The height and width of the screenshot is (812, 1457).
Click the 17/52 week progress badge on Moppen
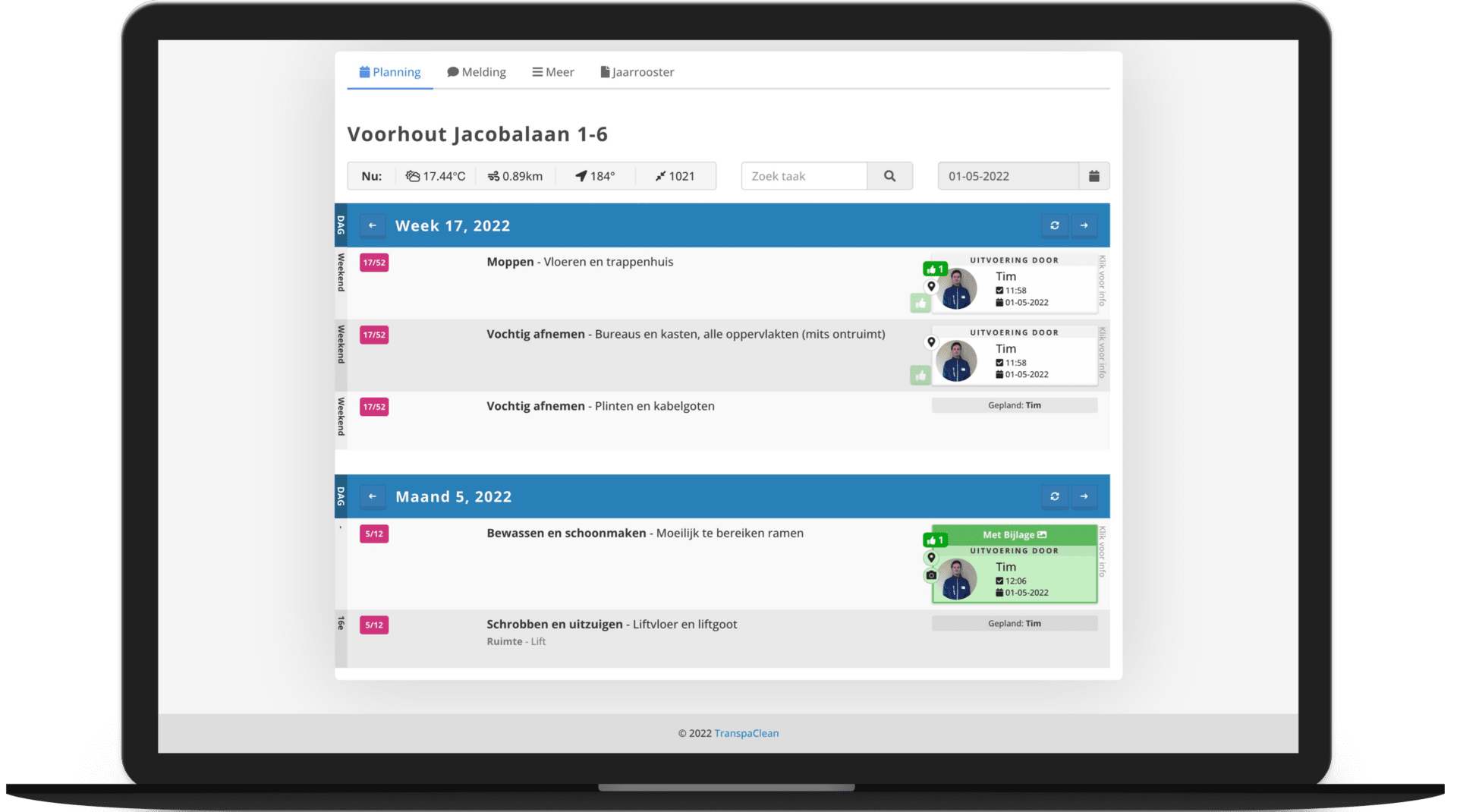click(373, 261)
